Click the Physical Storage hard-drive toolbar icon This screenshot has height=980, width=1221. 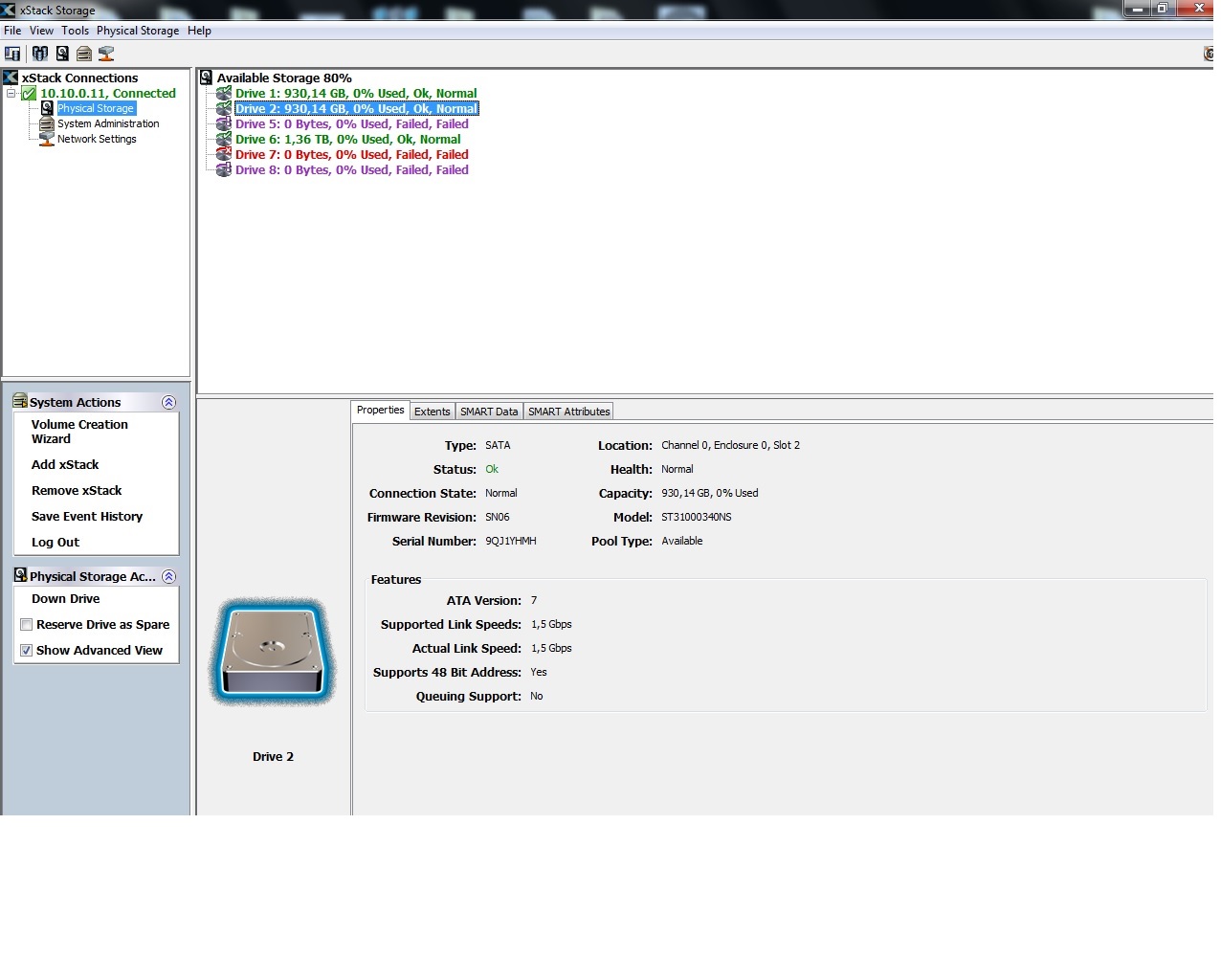(62, 54)
